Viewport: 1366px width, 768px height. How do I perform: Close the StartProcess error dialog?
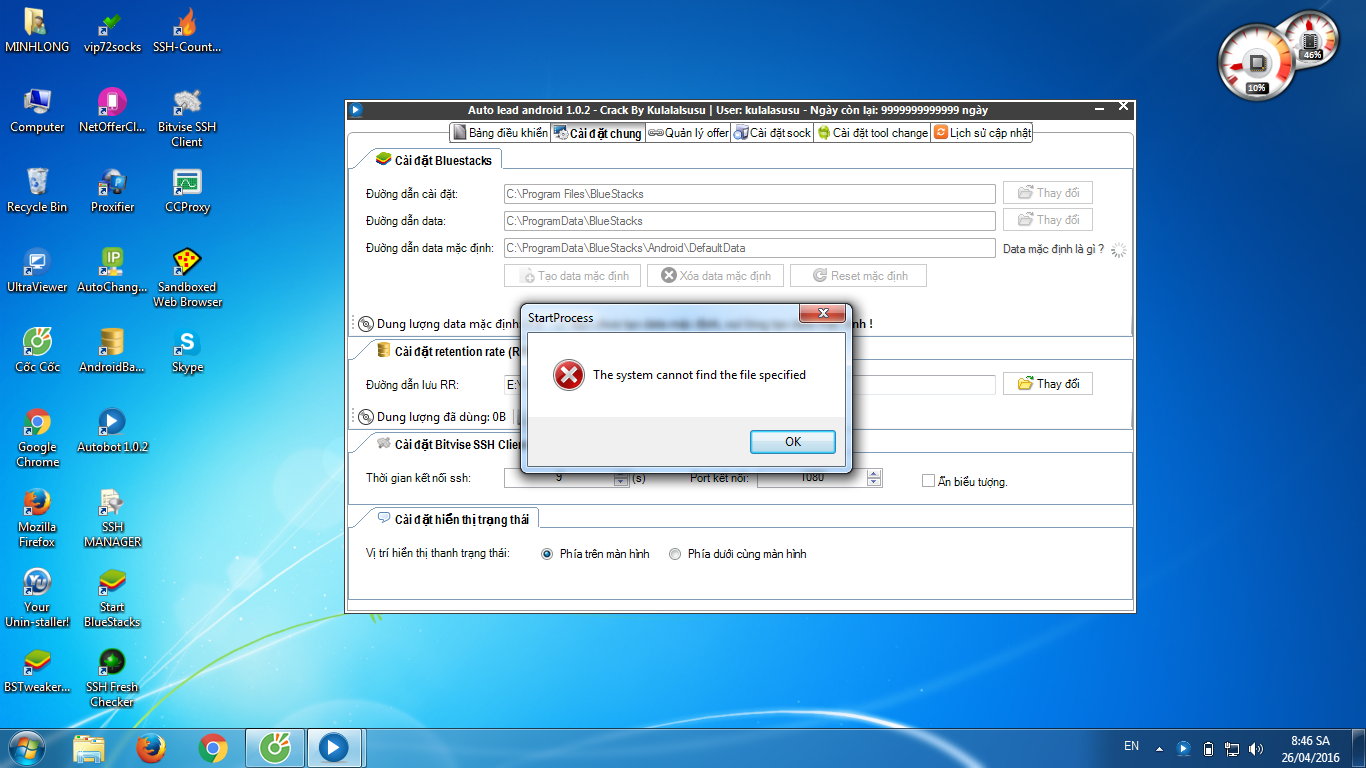[x=823, y=314]
